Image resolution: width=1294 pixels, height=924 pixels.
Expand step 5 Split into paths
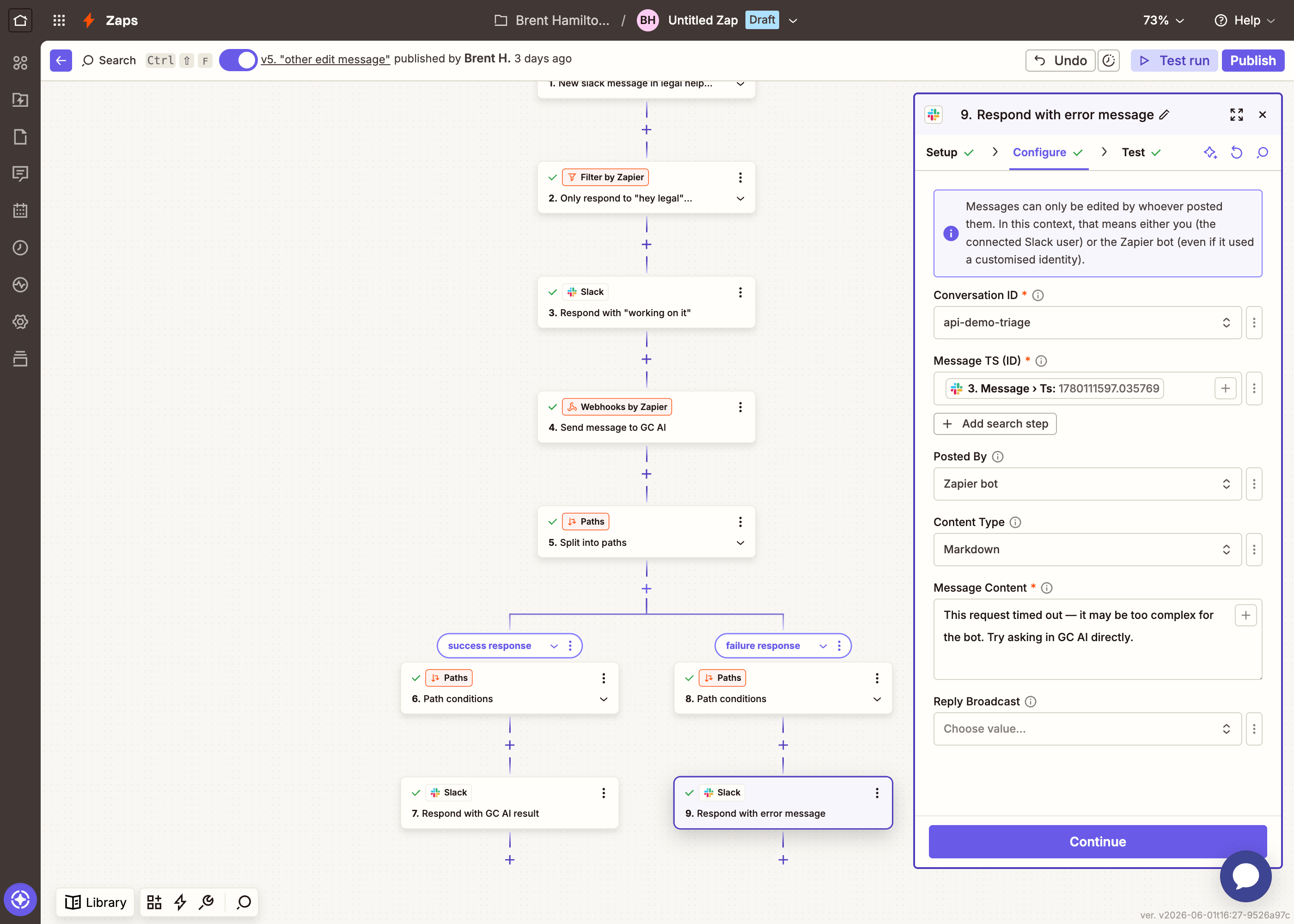[x=740, y=543]
